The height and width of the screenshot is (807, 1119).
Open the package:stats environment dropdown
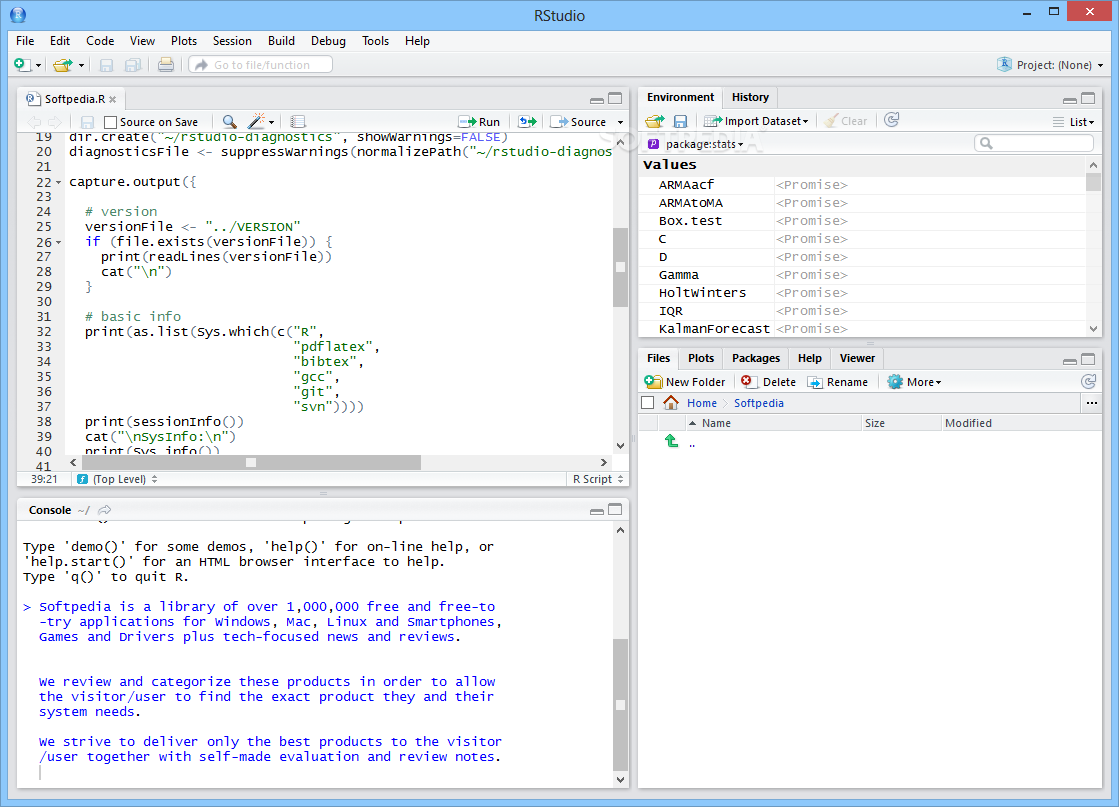click(696, 144)
